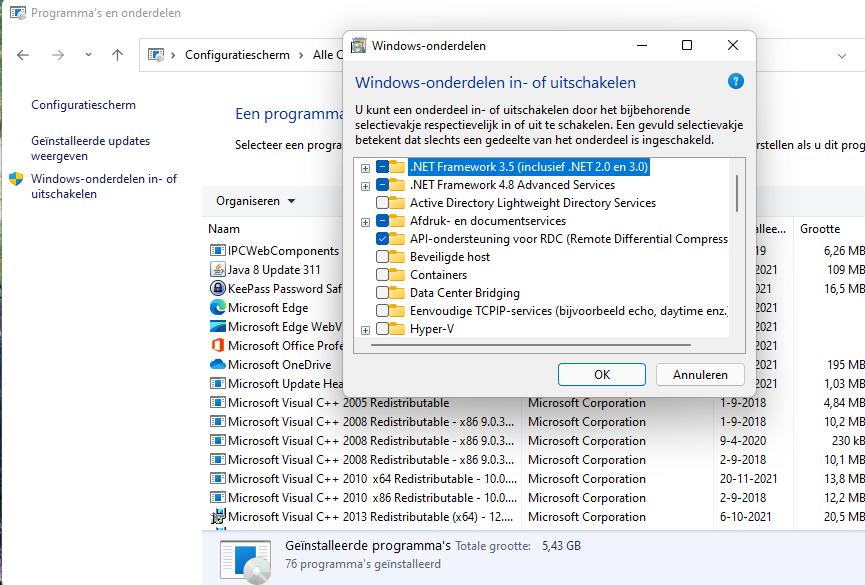Click the installed programs disc icon in details pane

pyautogui.click(x=245, y=562)
